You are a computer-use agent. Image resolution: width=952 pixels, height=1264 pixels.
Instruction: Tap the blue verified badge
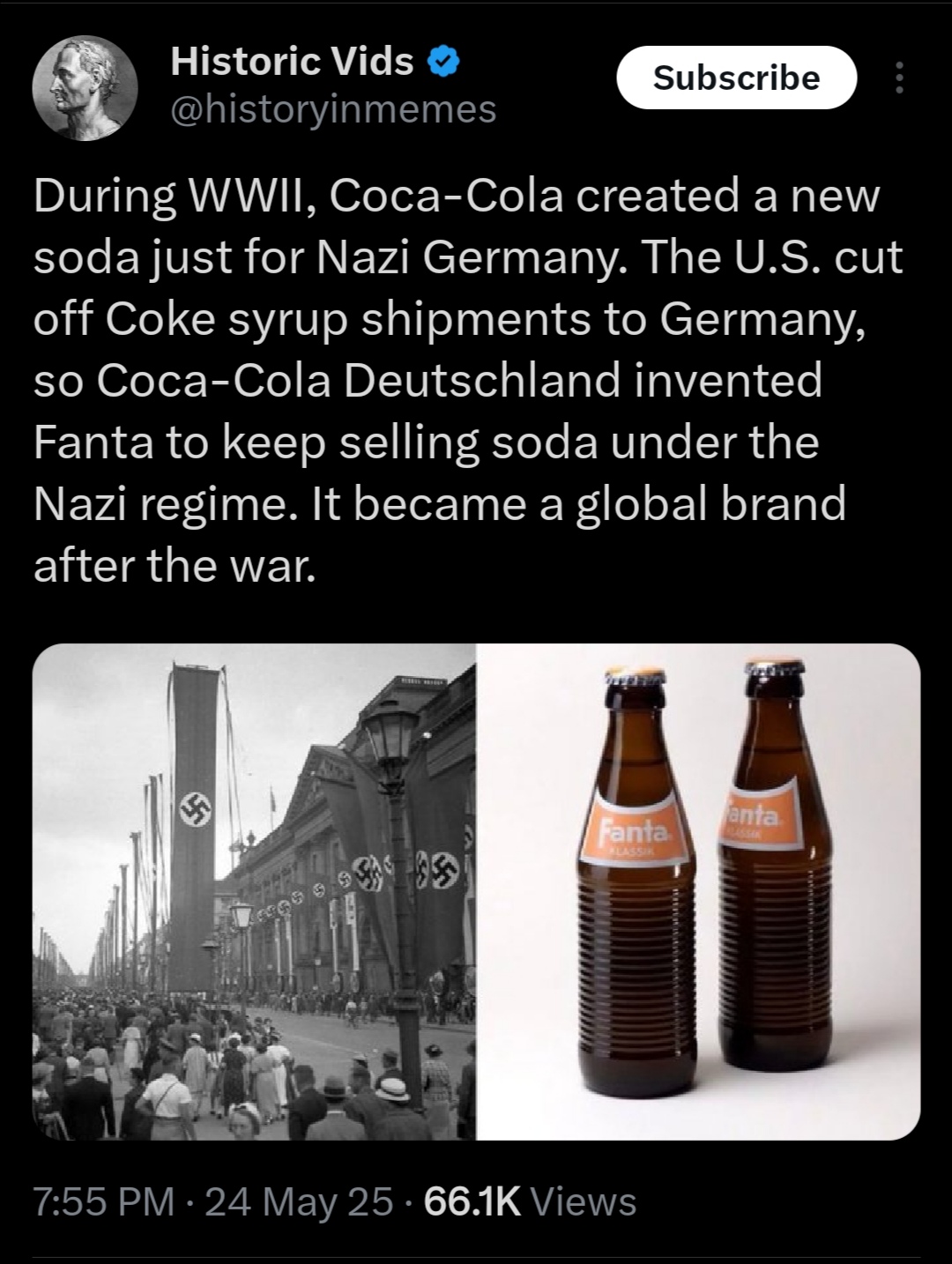tap(443, 62)
